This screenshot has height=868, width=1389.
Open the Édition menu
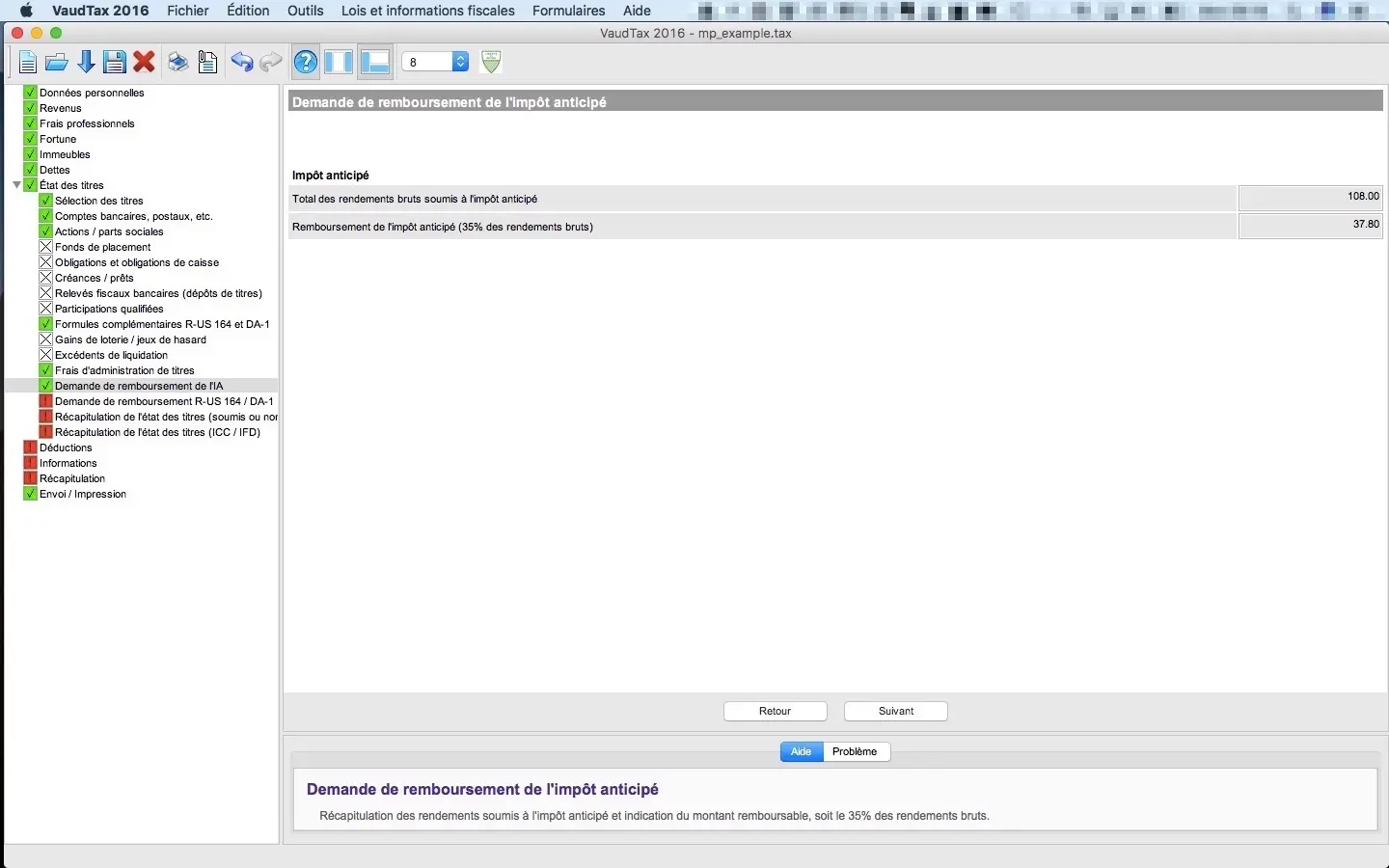(x=248, y=11)
